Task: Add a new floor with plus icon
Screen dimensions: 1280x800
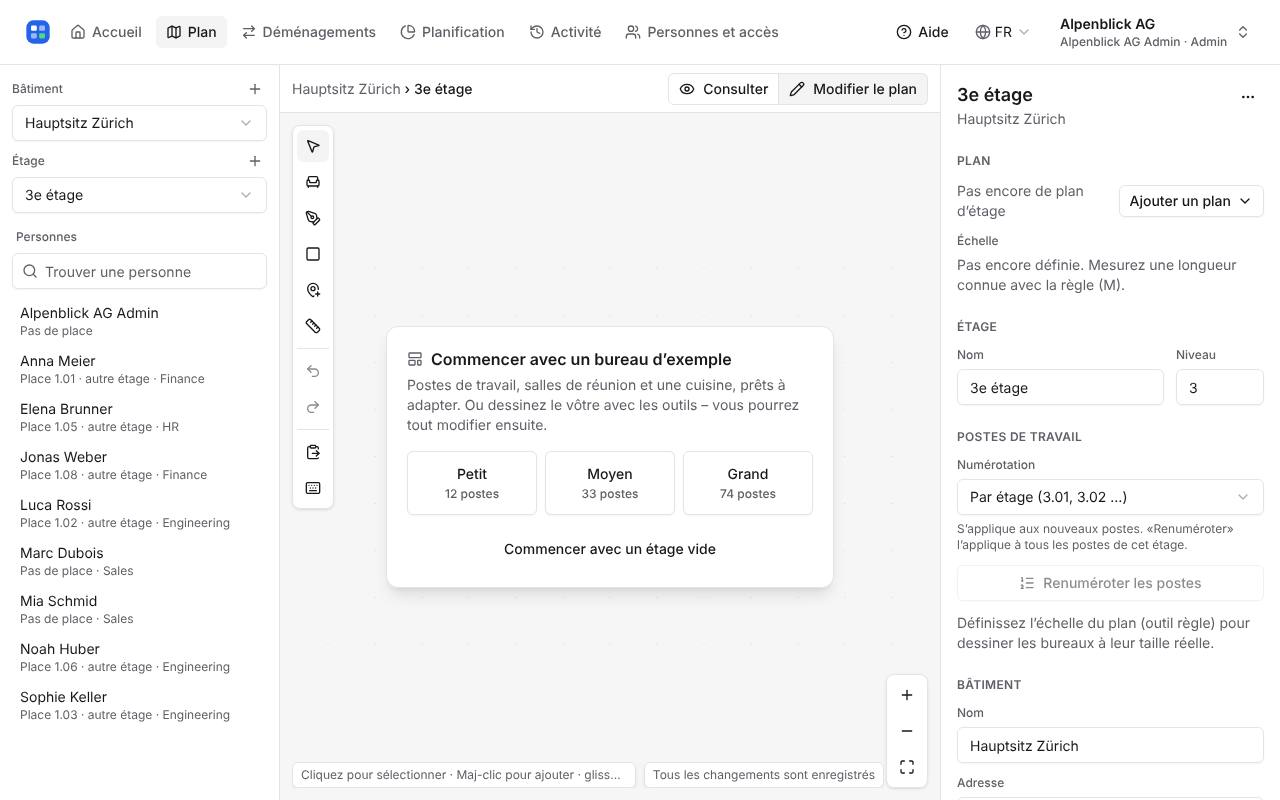Action: (255, 161)
